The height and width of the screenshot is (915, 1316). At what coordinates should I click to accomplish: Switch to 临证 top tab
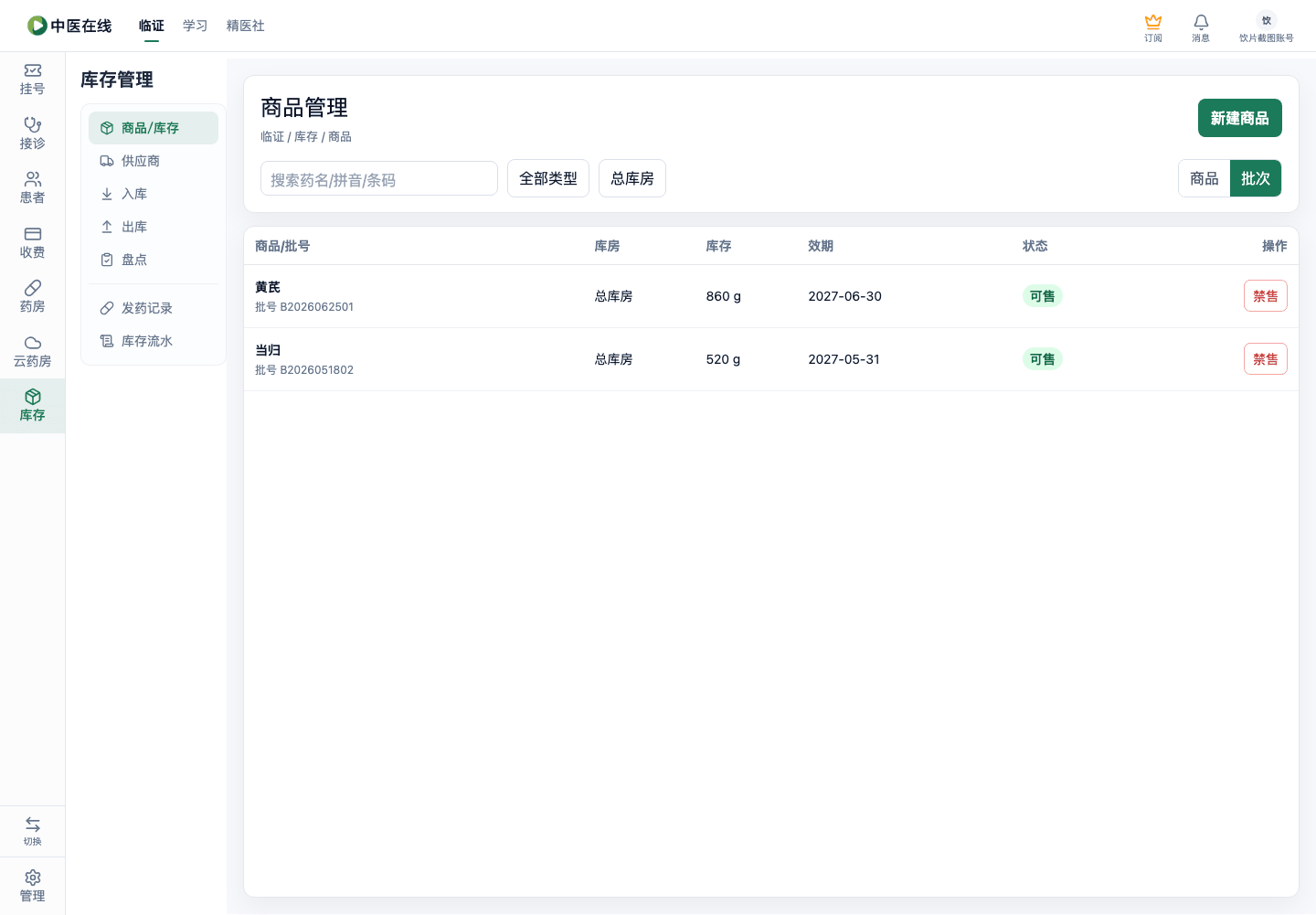click(152, 26)
